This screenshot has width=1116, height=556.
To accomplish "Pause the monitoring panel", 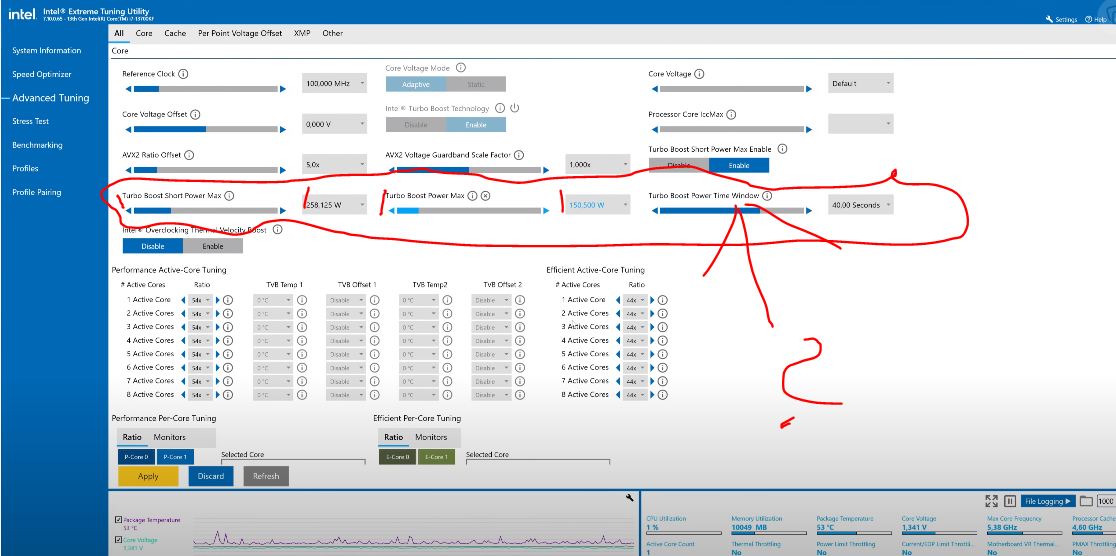I will click(1009, 501).
